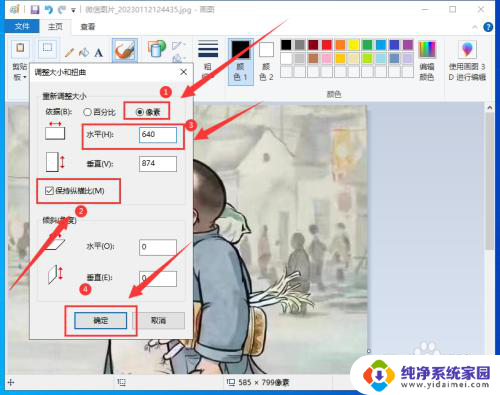Click the 585 × 799像素 status text

pos(264,383)
